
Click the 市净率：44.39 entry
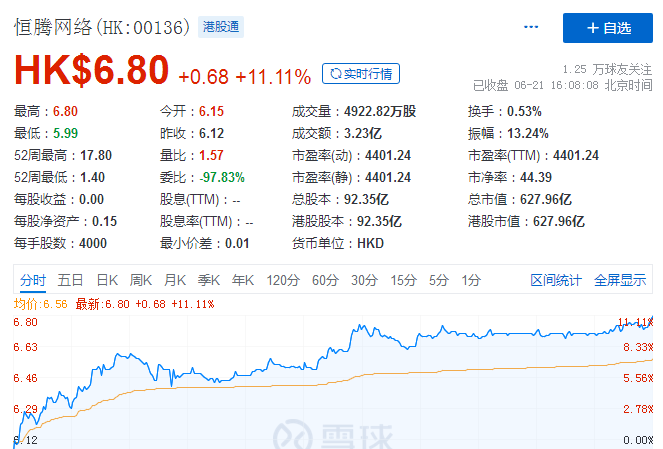510,177
